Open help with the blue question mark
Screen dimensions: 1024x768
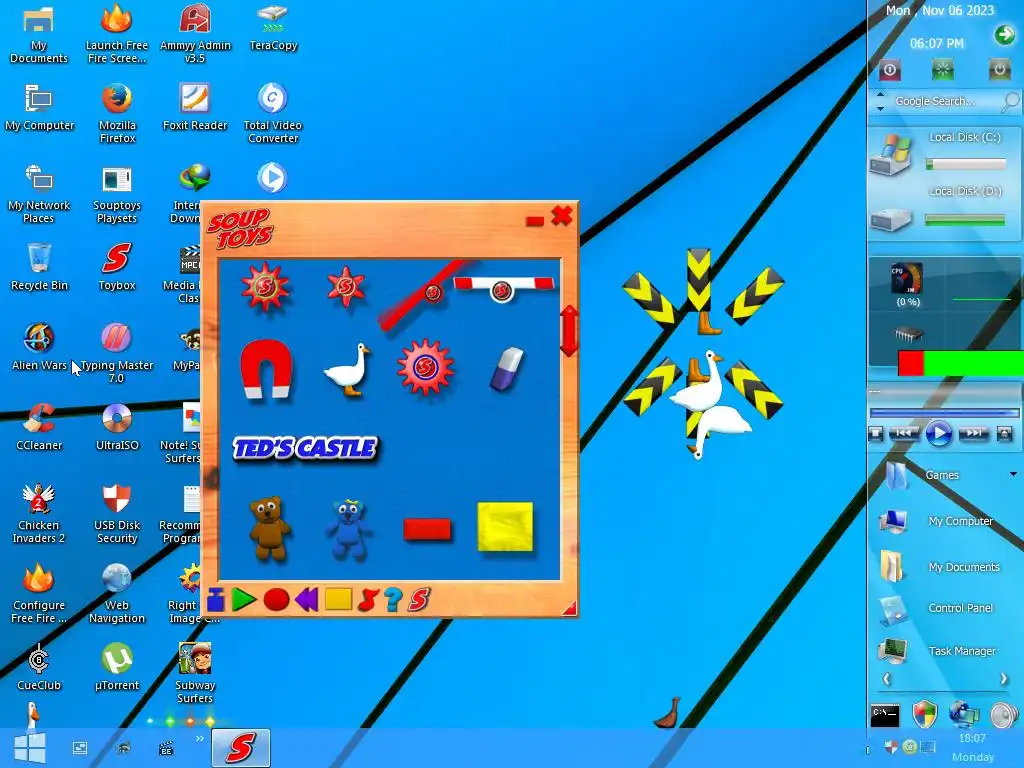393,600
